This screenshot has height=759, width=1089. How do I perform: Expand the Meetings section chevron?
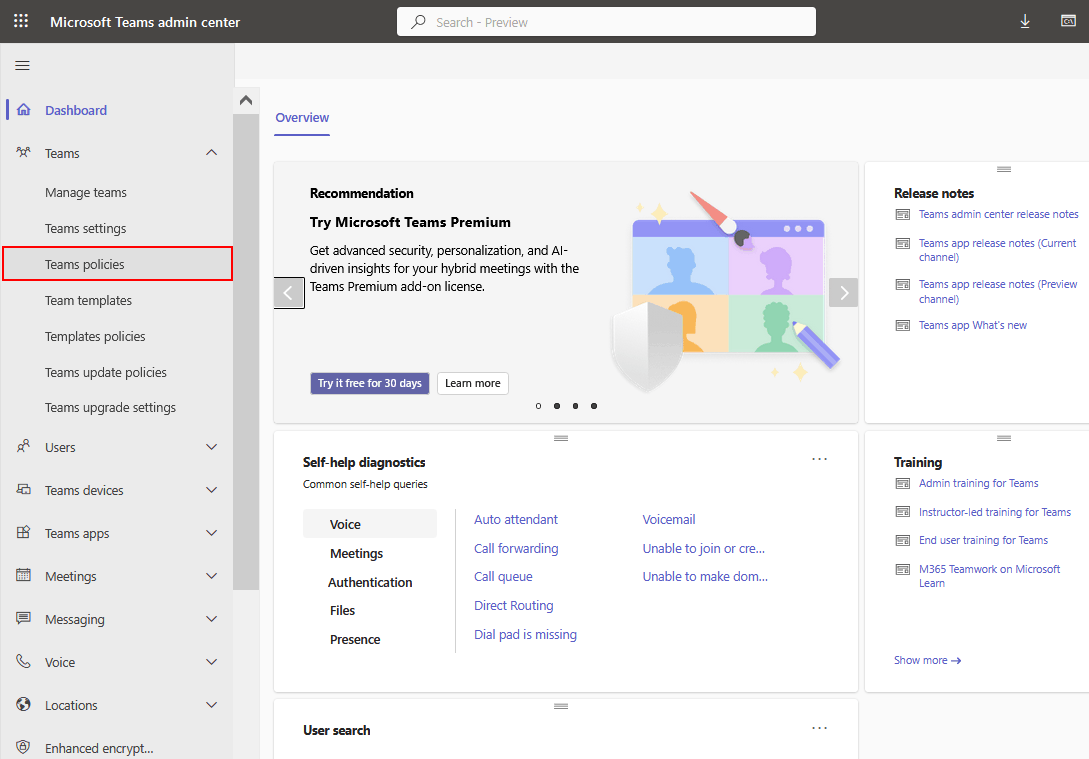coord(212,576)
